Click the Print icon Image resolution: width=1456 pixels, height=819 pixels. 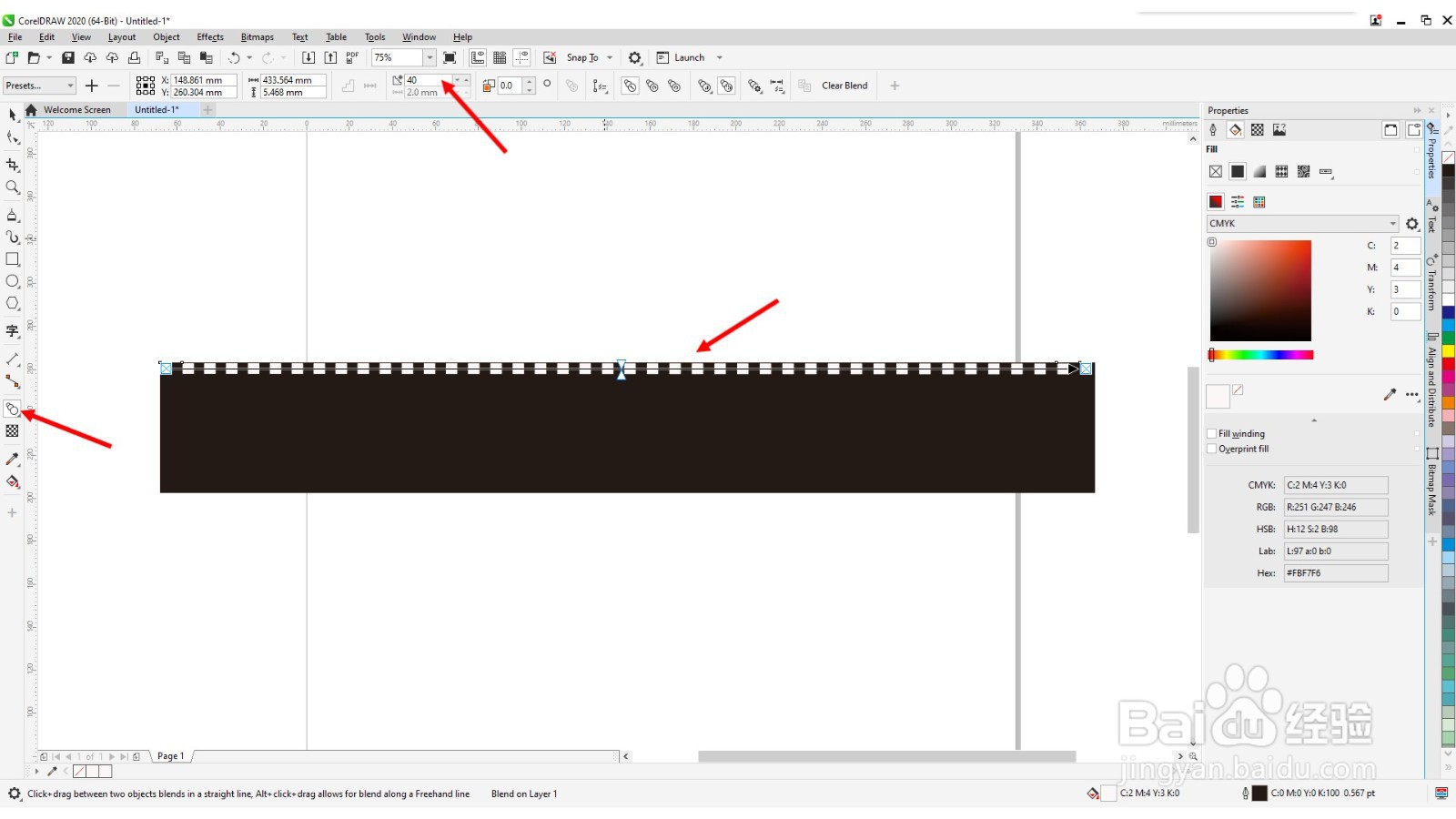click(134, 57)
